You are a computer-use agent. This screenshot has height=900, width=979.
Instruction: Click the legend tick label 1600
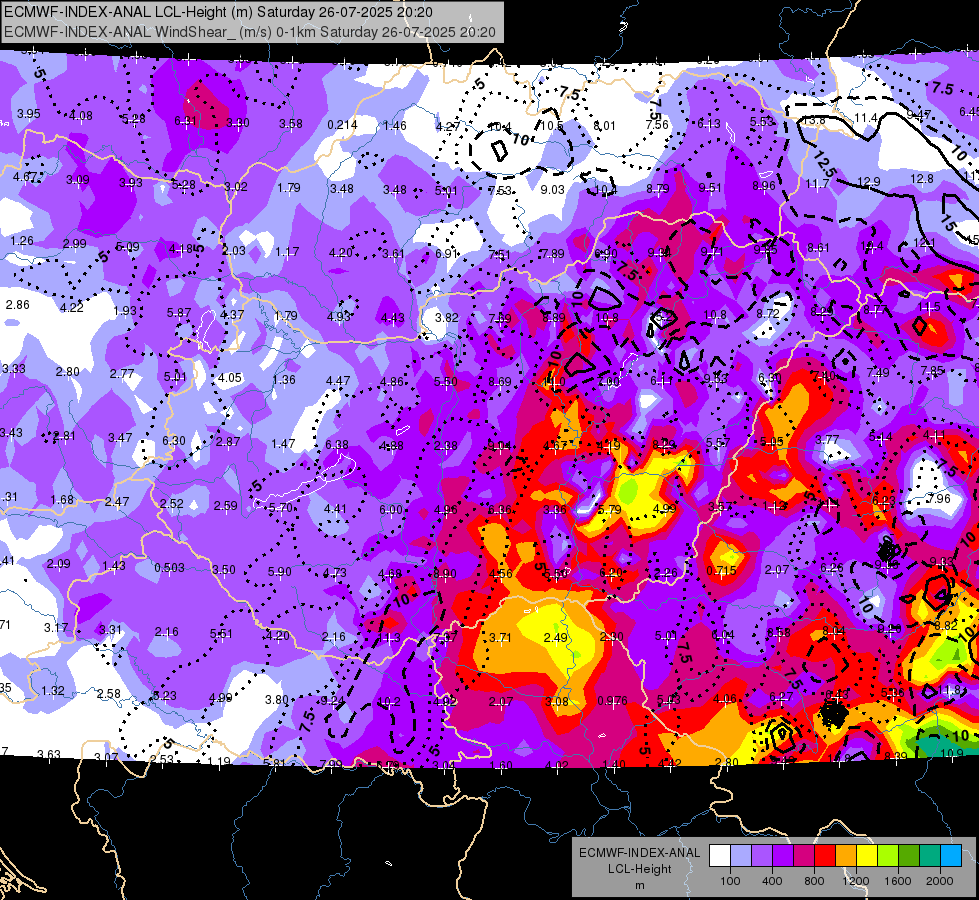(x=898, y=881)
